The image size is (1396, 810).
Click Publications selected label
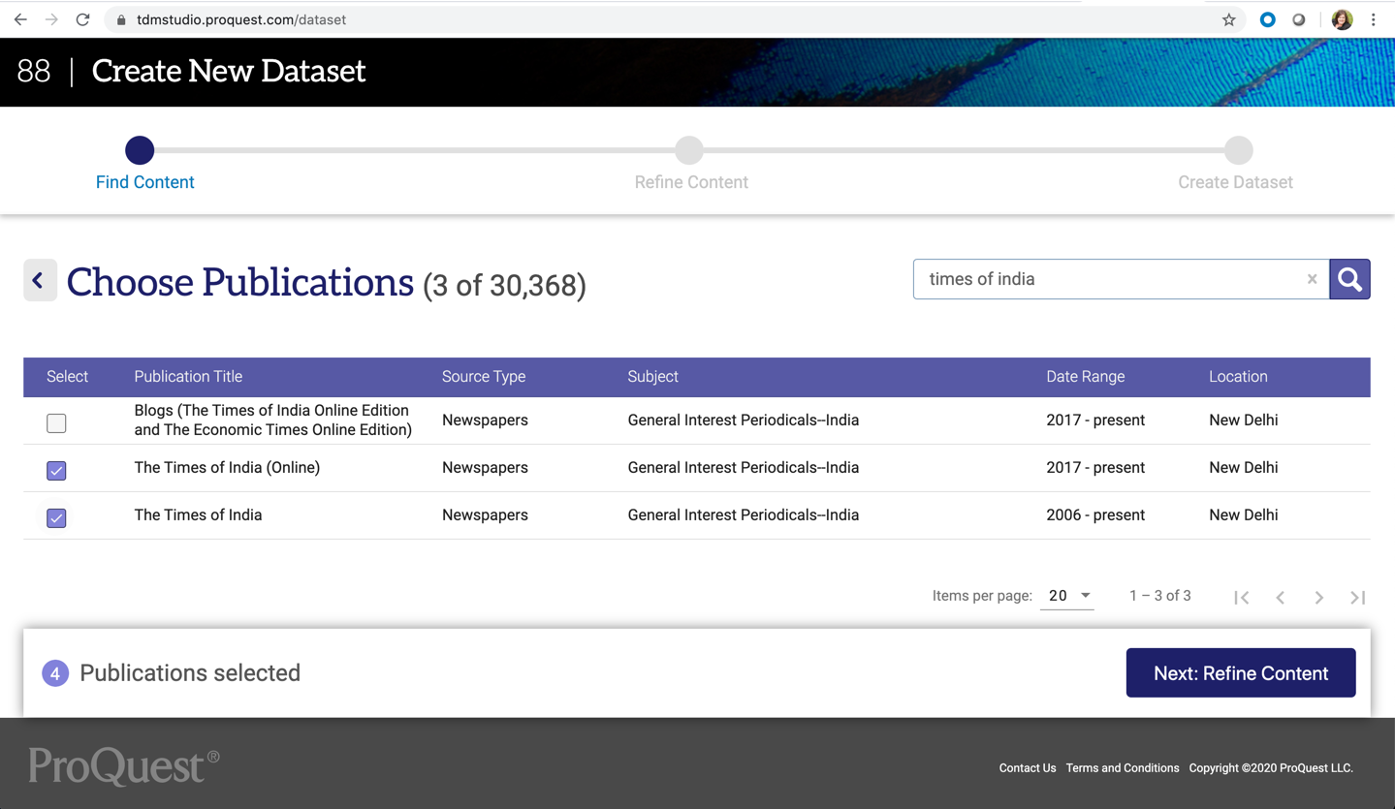coord(190,673)
